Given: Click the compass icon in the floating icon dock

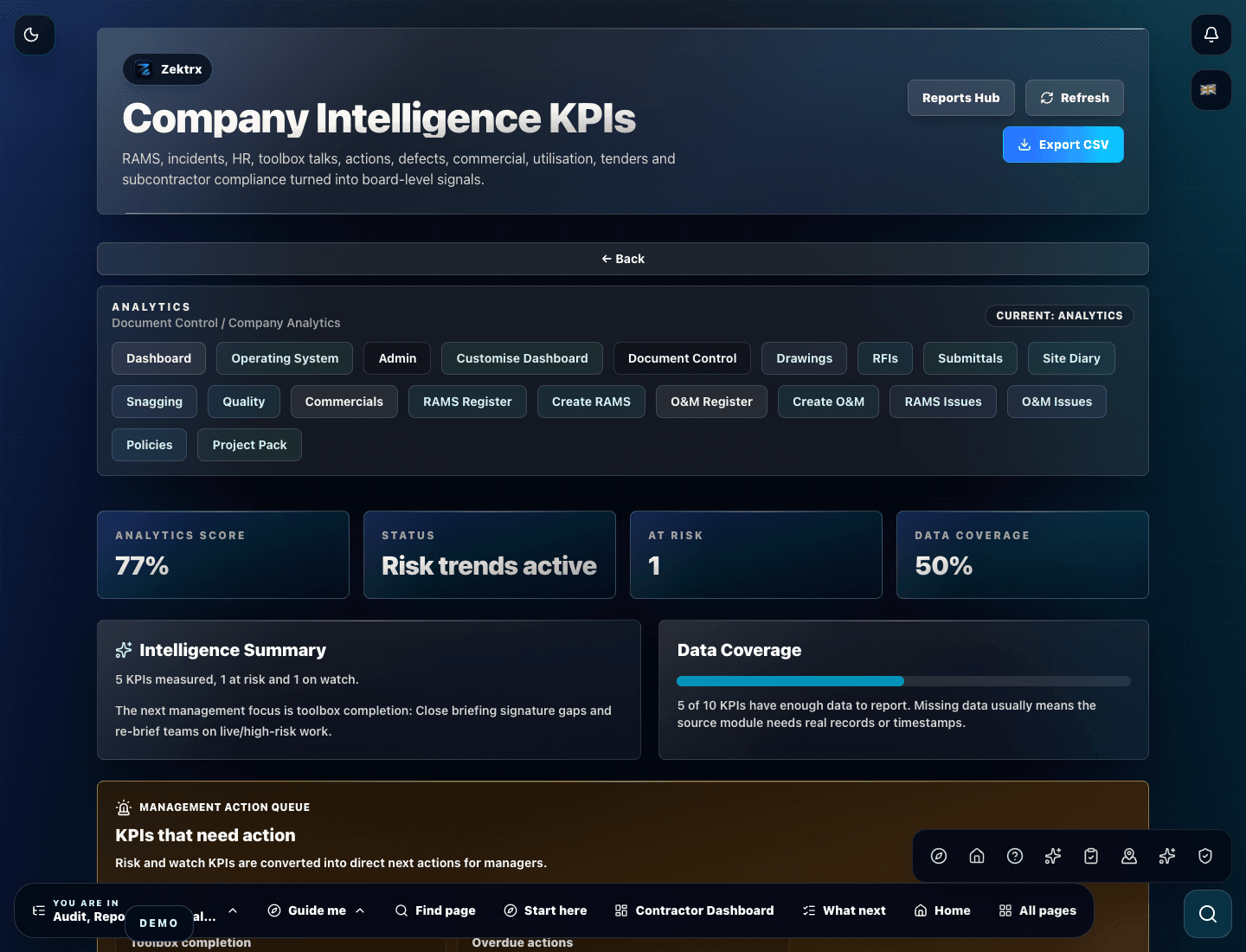Looking at the screenshot, I should coord(939,856).
